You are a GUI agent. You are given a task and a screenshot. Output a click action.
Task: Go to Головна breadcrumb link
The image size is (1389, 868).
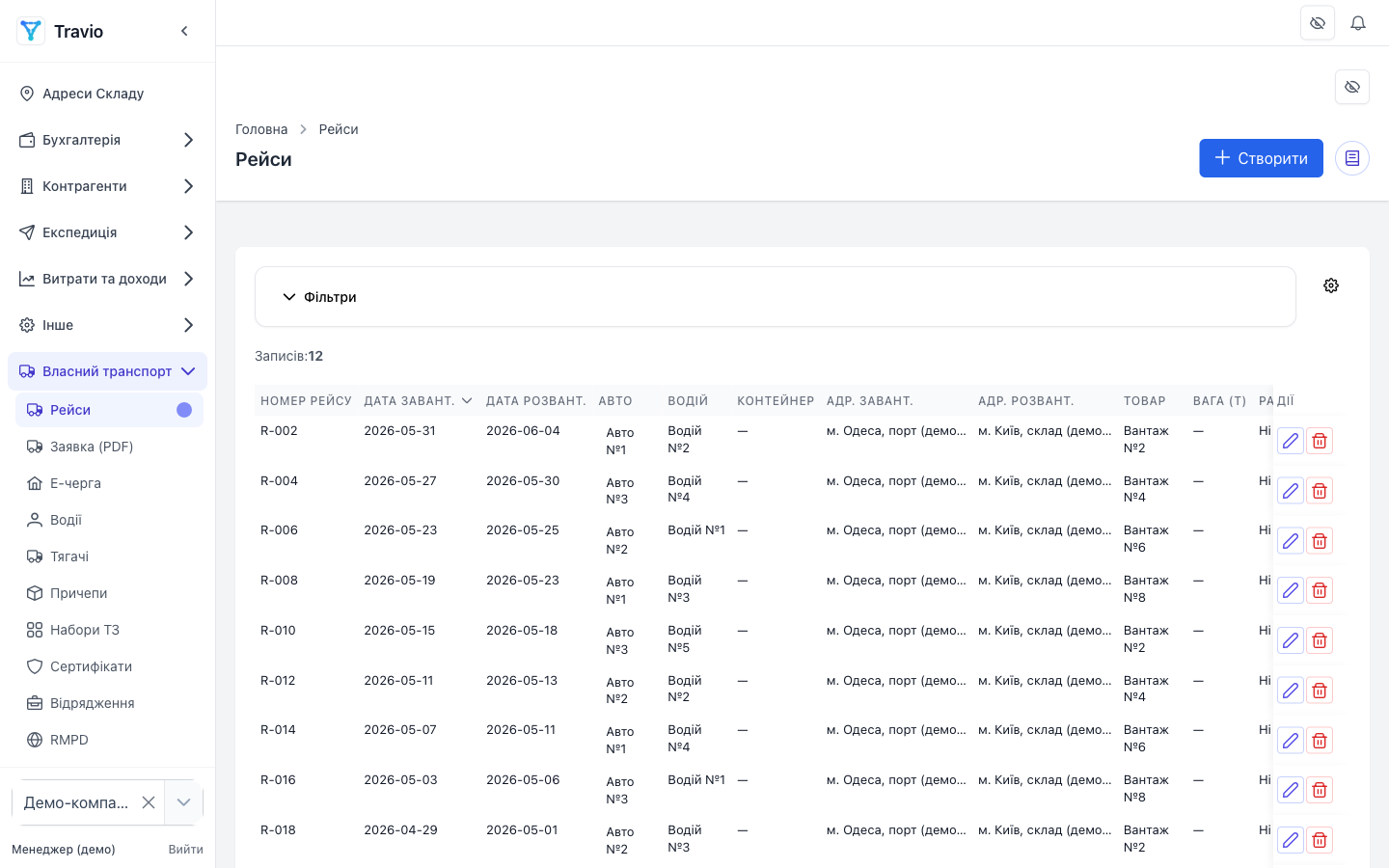(x=261, y=129)
